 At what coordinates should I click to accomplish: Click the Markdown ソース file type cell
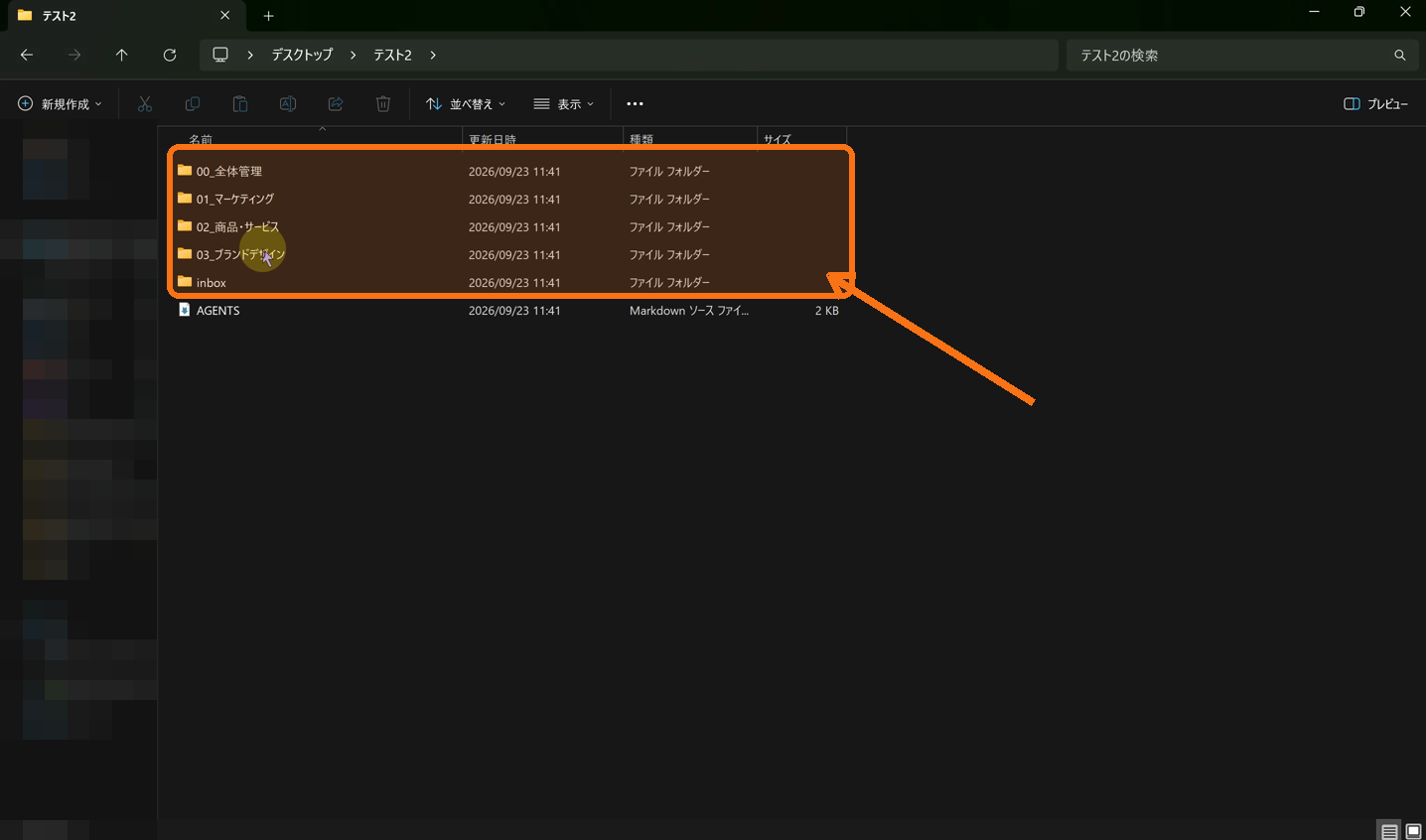point(689,310)
